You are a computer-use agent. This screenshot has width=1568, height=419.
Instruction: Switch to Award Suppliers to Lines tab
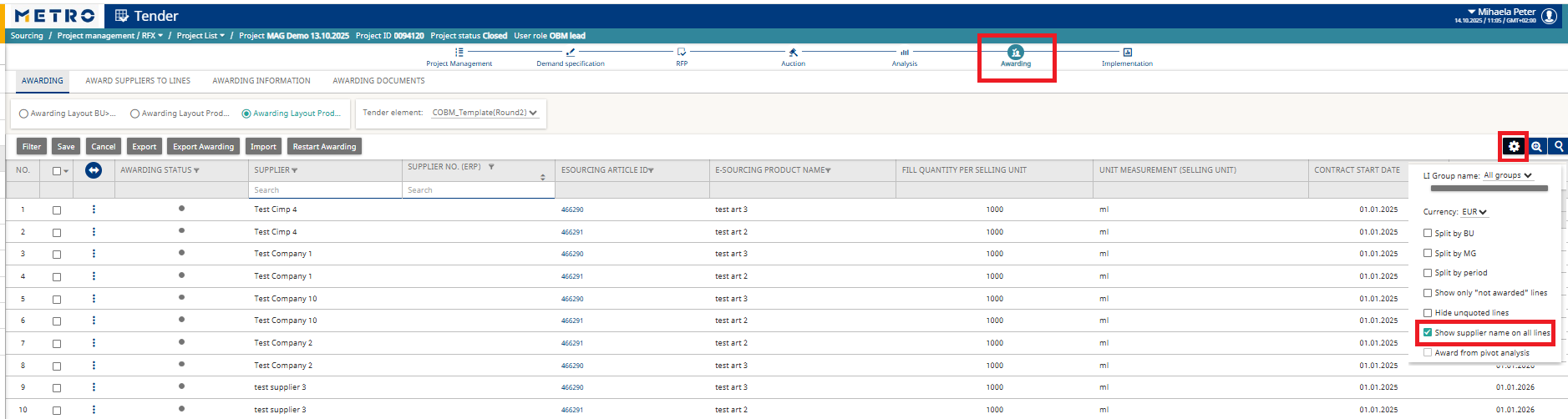[x=138, y=81]
